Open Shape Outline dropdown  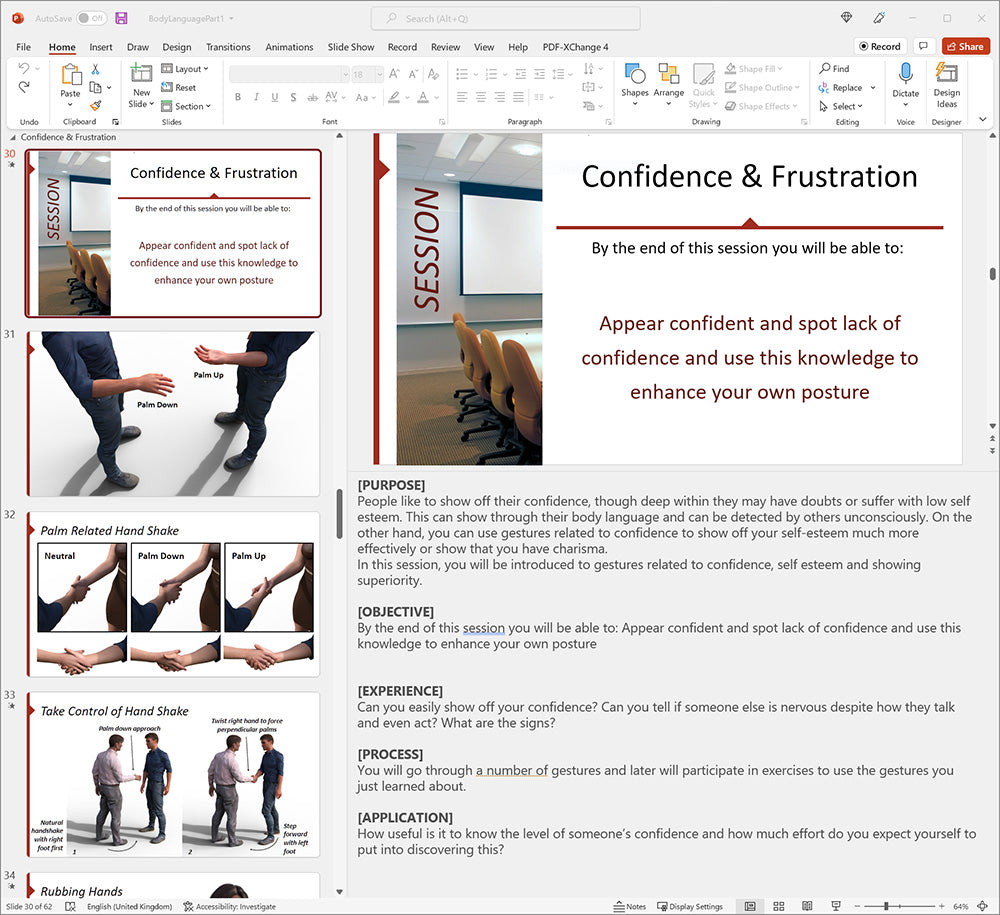click(x=761, y=87)
